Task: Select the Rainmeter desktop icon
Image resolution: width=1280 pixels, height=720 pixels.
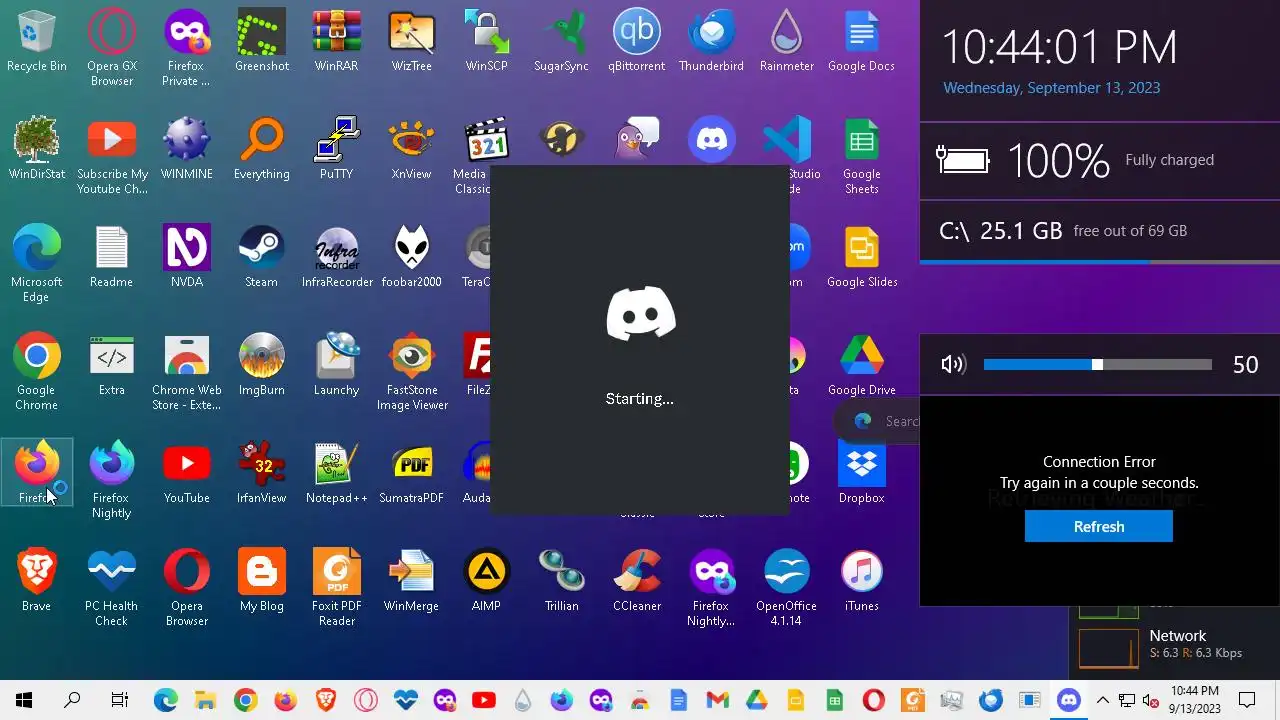Action: (786, 42)
